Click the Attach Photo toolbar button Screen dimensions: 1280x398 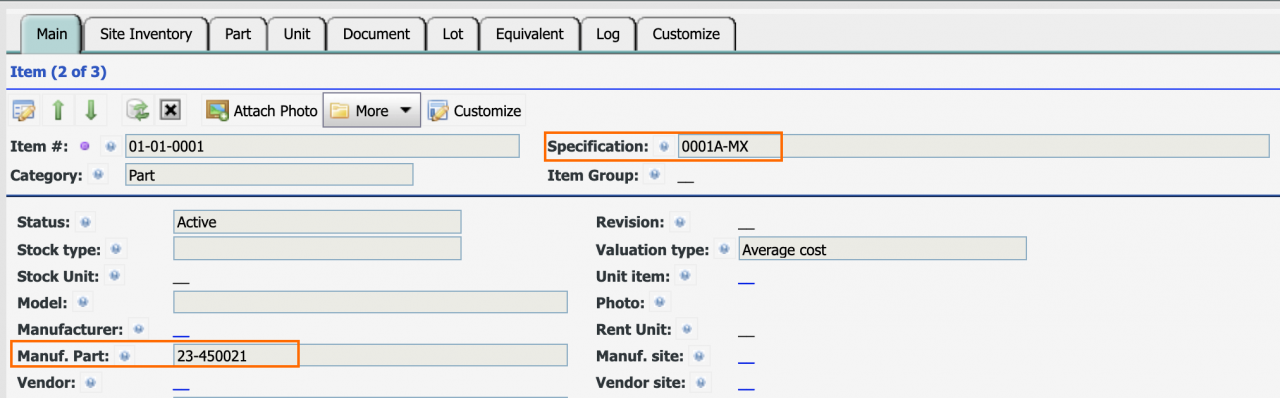click(x=262, y=111)
